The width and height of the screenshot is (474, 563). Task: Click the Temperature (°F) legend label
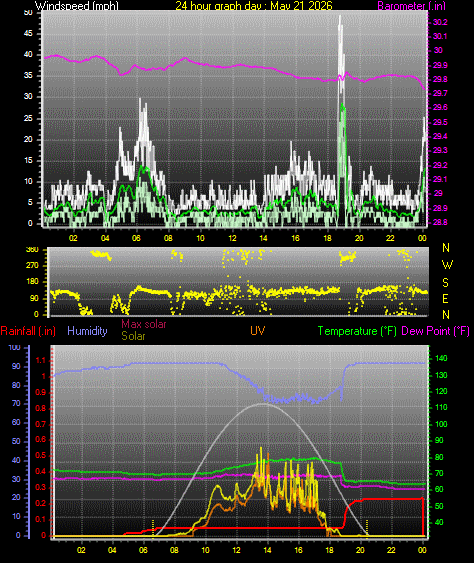coord(357,331)
